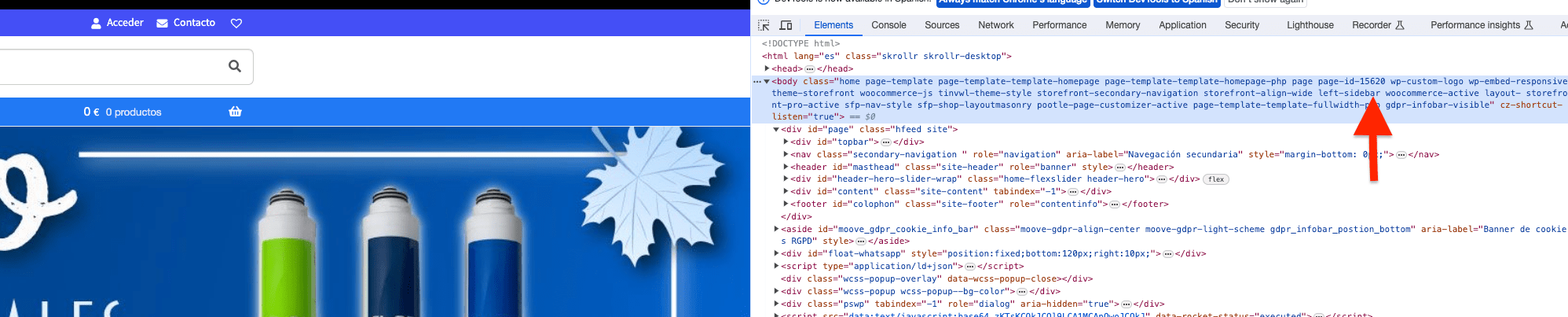
Task: Click the ellipsis inside div id topbar
Action: click(886, 142)
